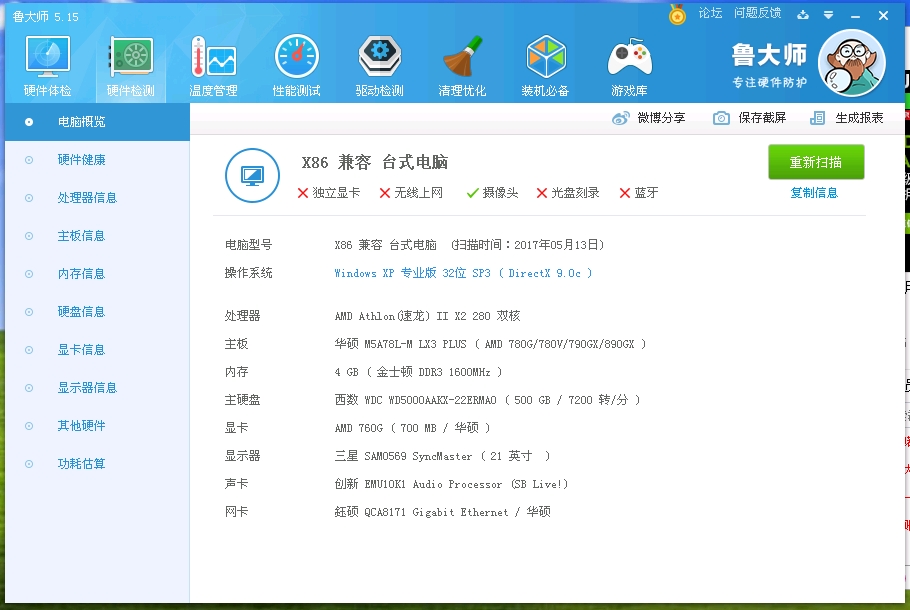Open the 论坛 forum link

(x=710, y=13)
